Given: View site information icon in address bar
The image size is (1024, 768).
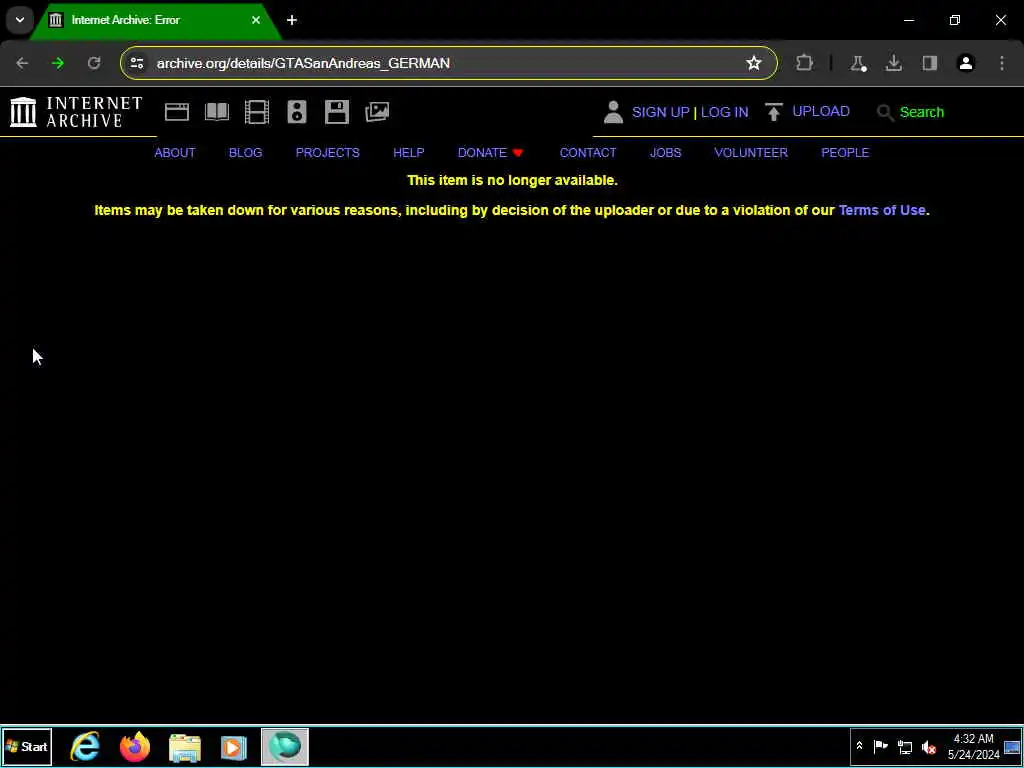Looking at the screenshot, I should tap(136, 63).
